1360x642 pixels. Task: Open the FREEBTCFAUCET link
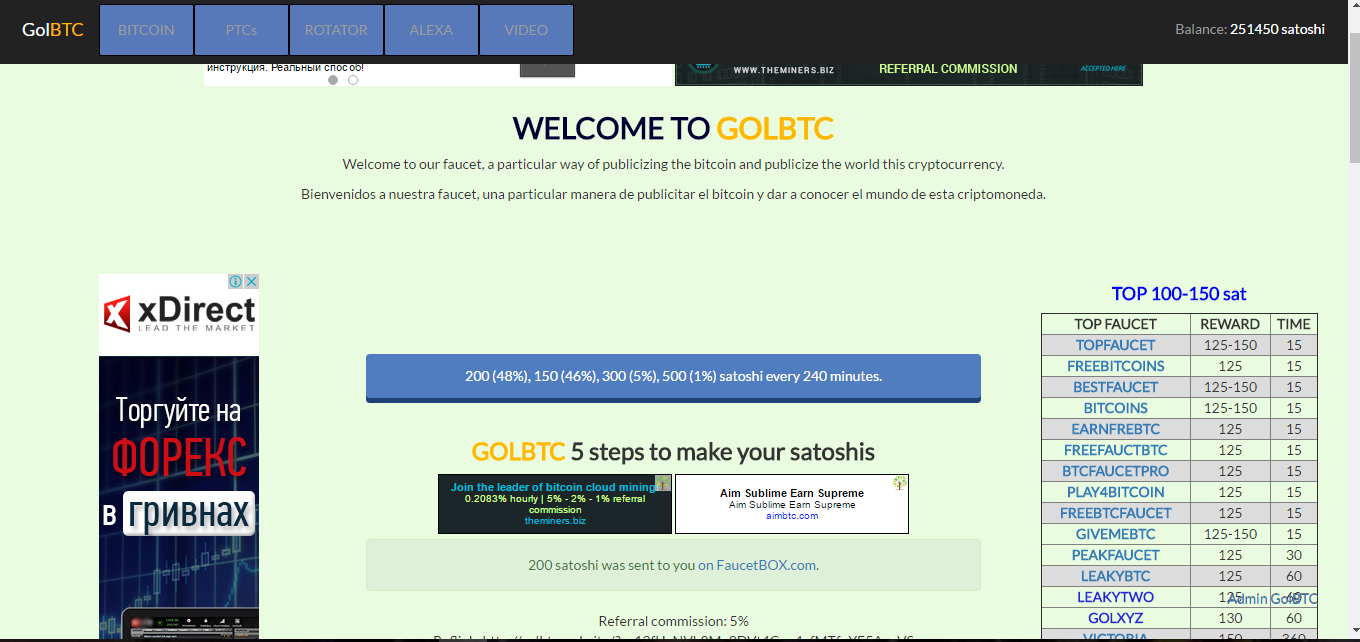1115,513
